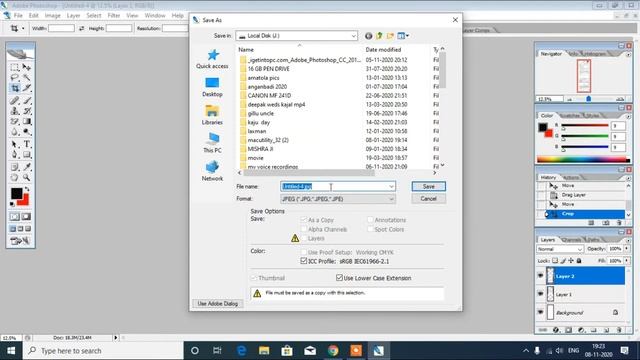Click Create New Folder icon in Save As
640x360 pixels.
[x=390, y=36]
